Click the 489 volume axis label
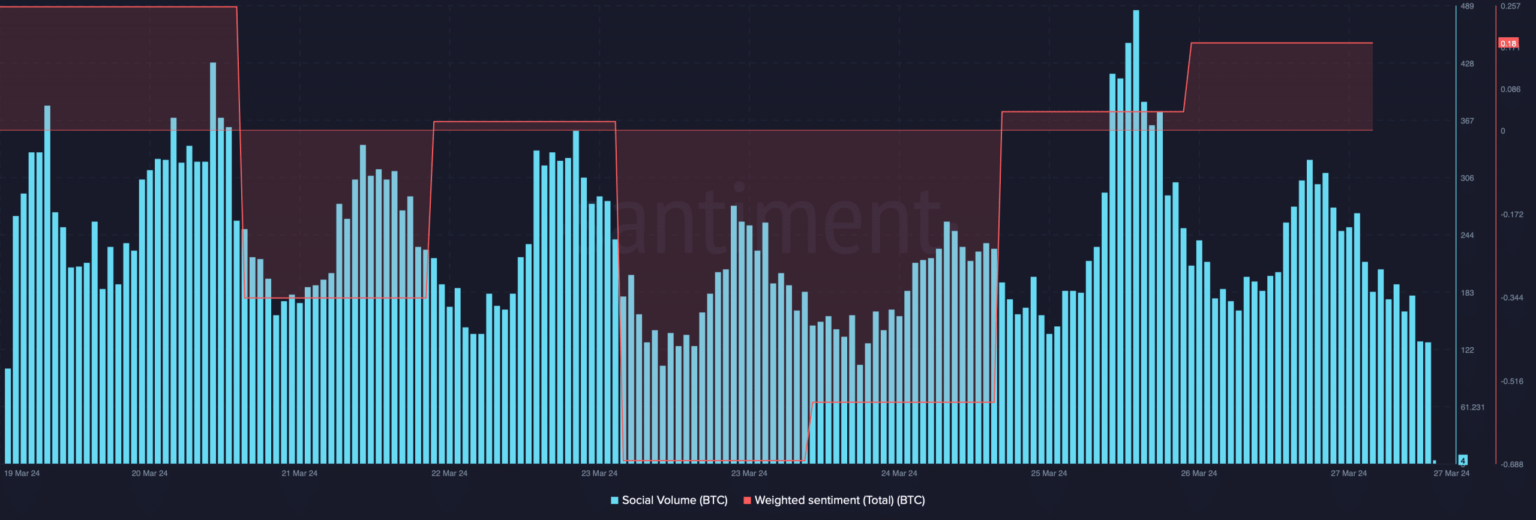Screen dimensions: 1536x520 click(1467, 7)
